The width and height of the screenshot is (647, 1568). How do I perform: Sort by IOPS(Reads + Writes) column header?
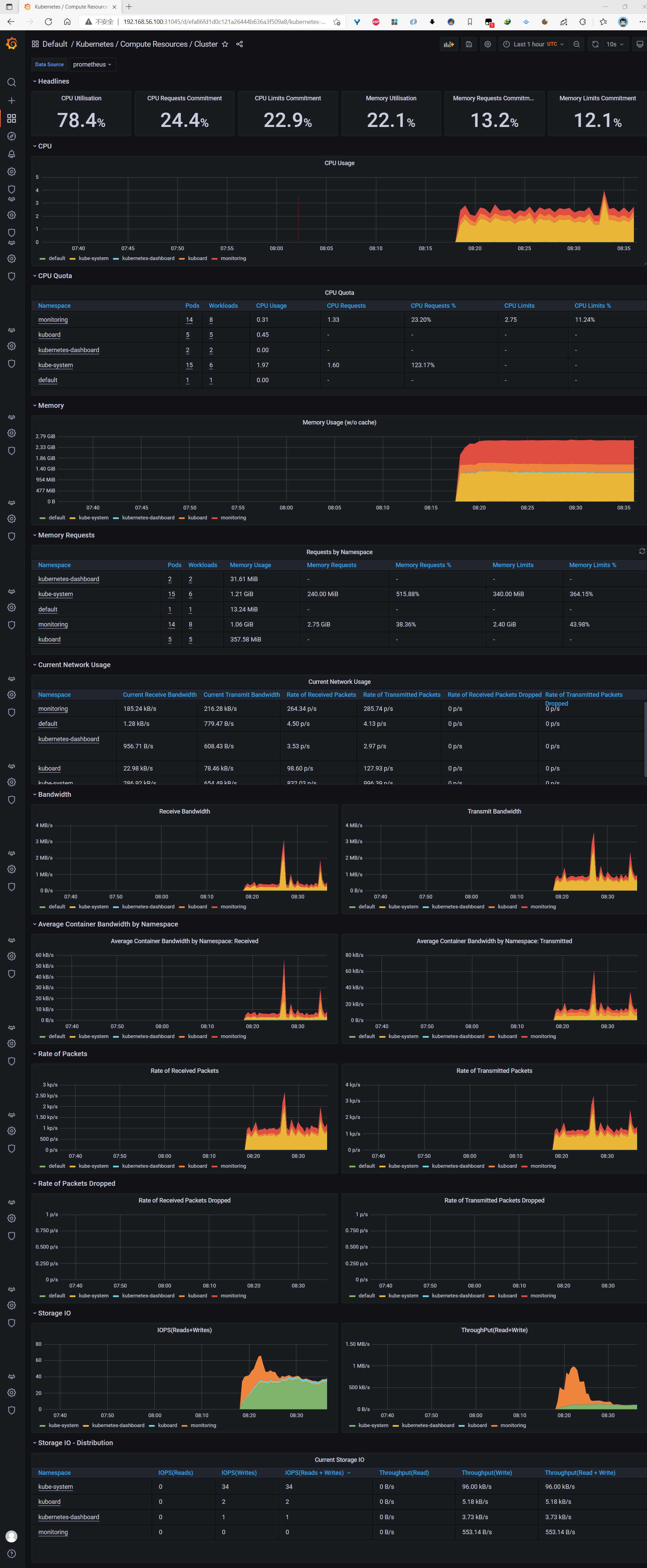pyautogui.click(x=314, y=1473)
